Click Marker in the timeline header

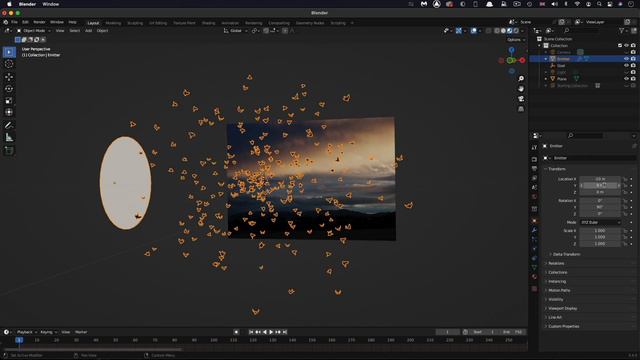[x=81, y=332]
